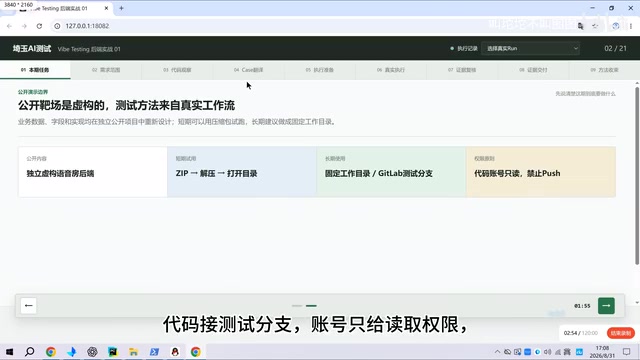Focus the address bar showing 127.0.0.1:18082
This screenshot has width=640, height=360.
(314, 26)
